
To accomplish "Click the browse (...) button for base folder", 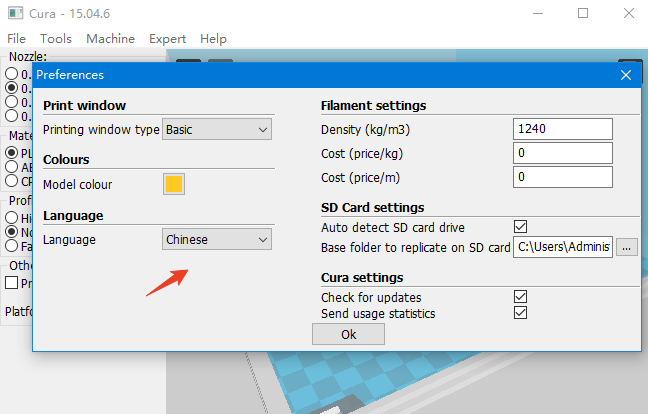I will [x=627, y=246].
